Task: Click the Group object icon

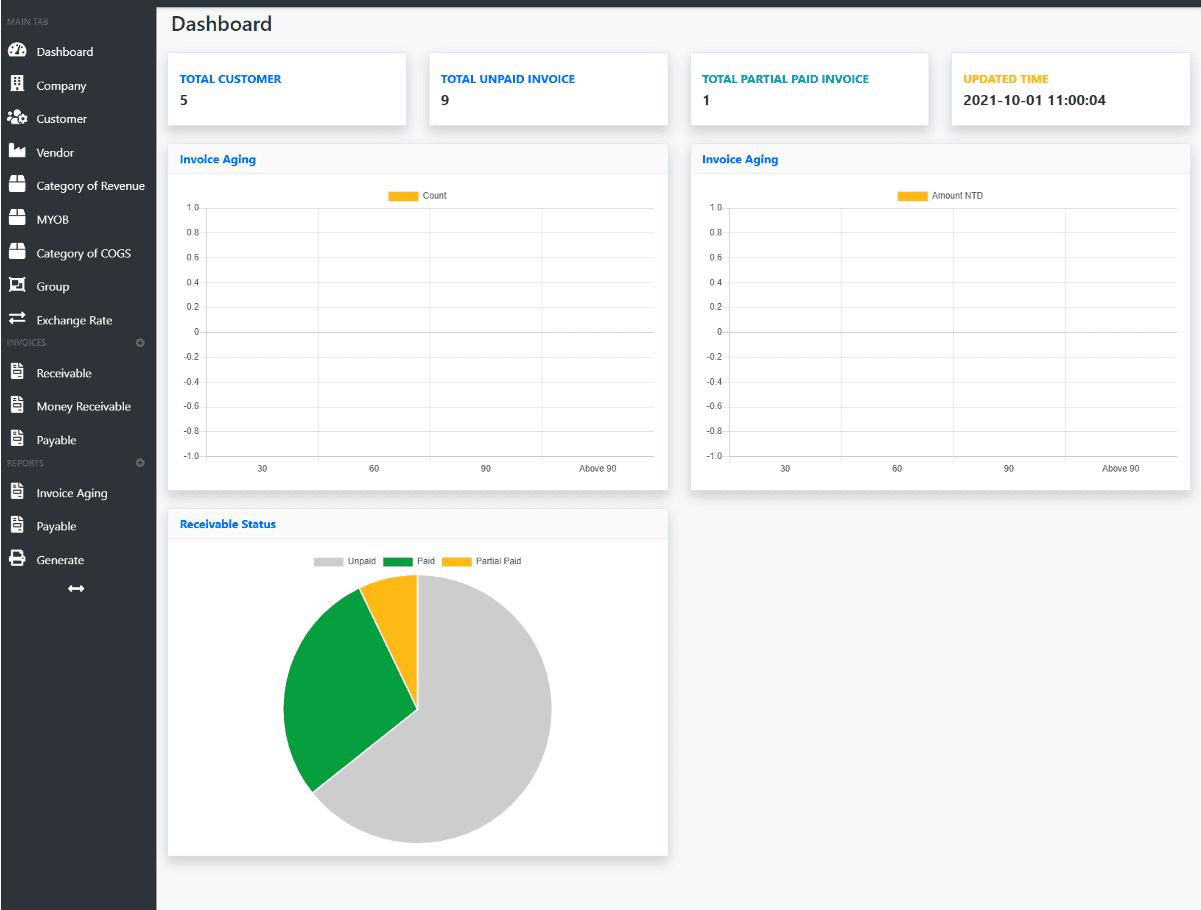Action: click(17, 286)
